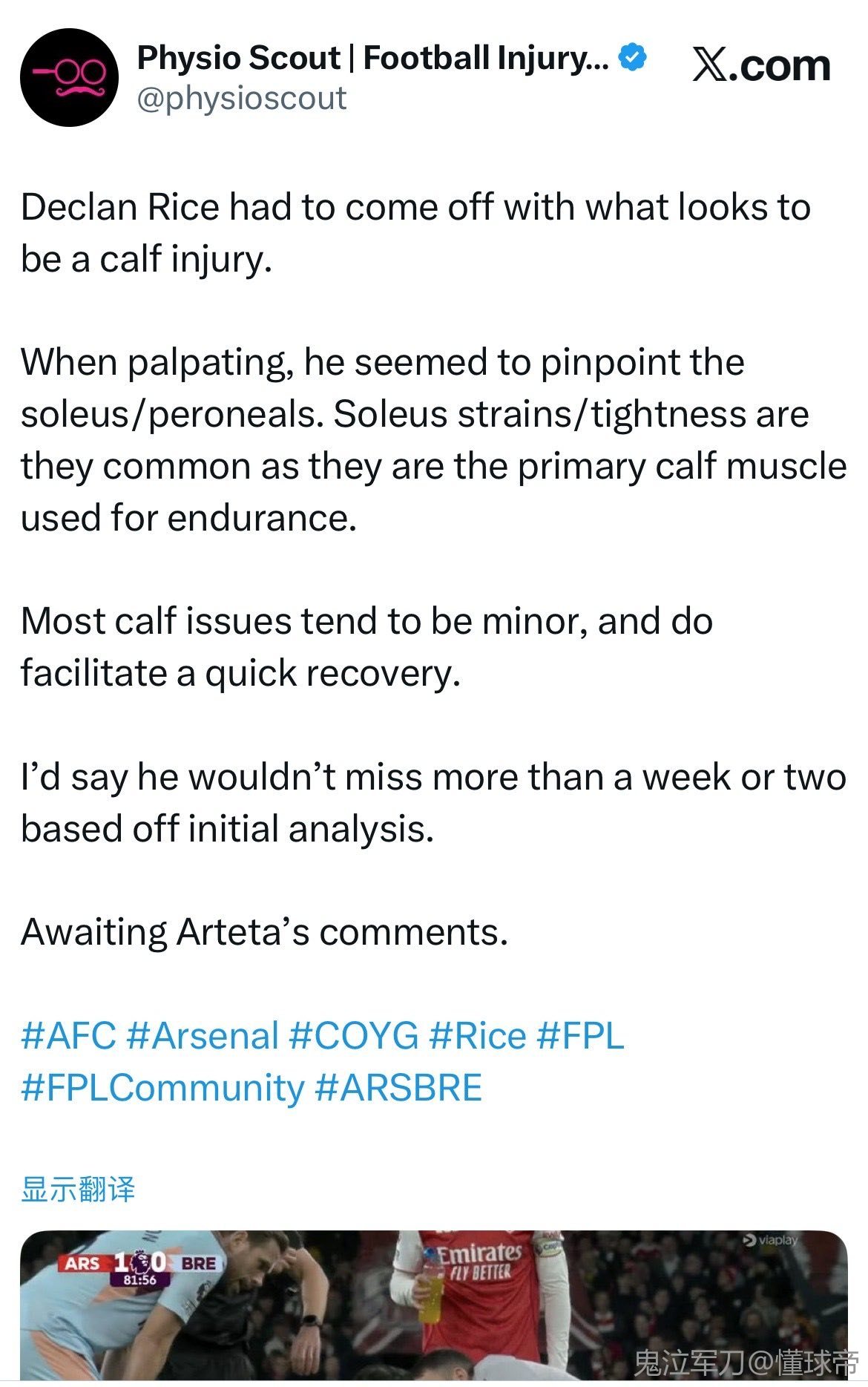Tap the #Rice hashtag
The height and width of the screenshot is (1387, 868).
tap(477, 1036)
